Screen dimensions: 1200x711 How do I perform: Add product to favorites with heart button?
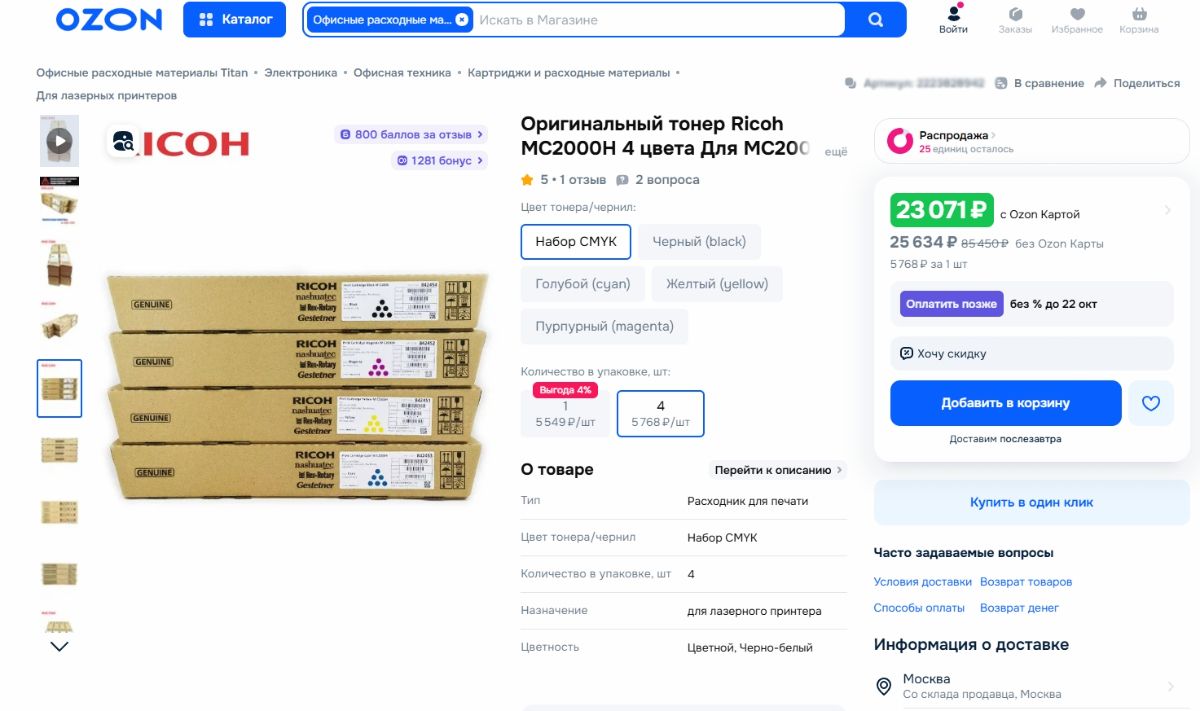click(1151, 403)
